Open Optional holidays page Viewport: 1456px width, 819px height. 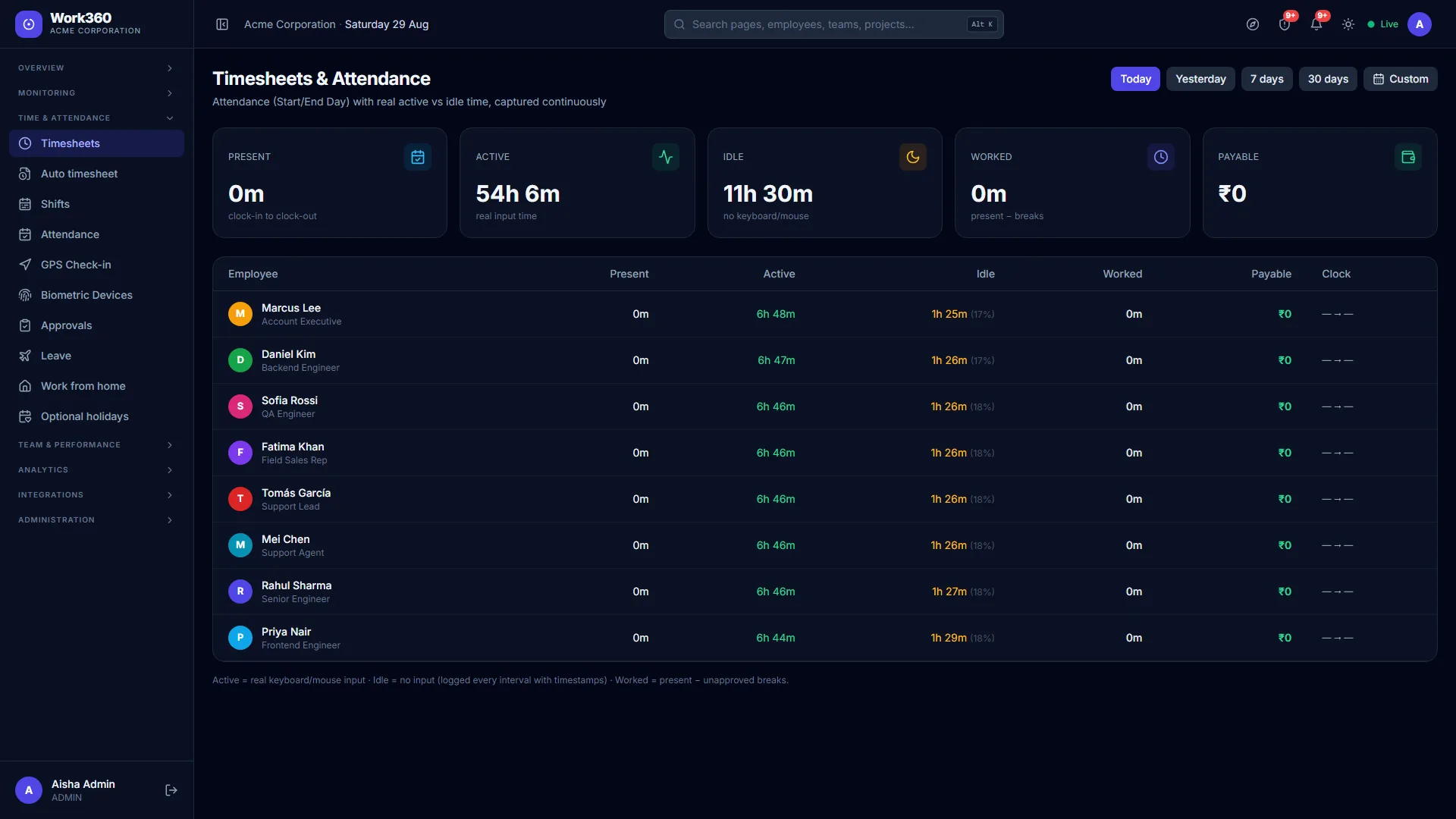click(96, 416)
